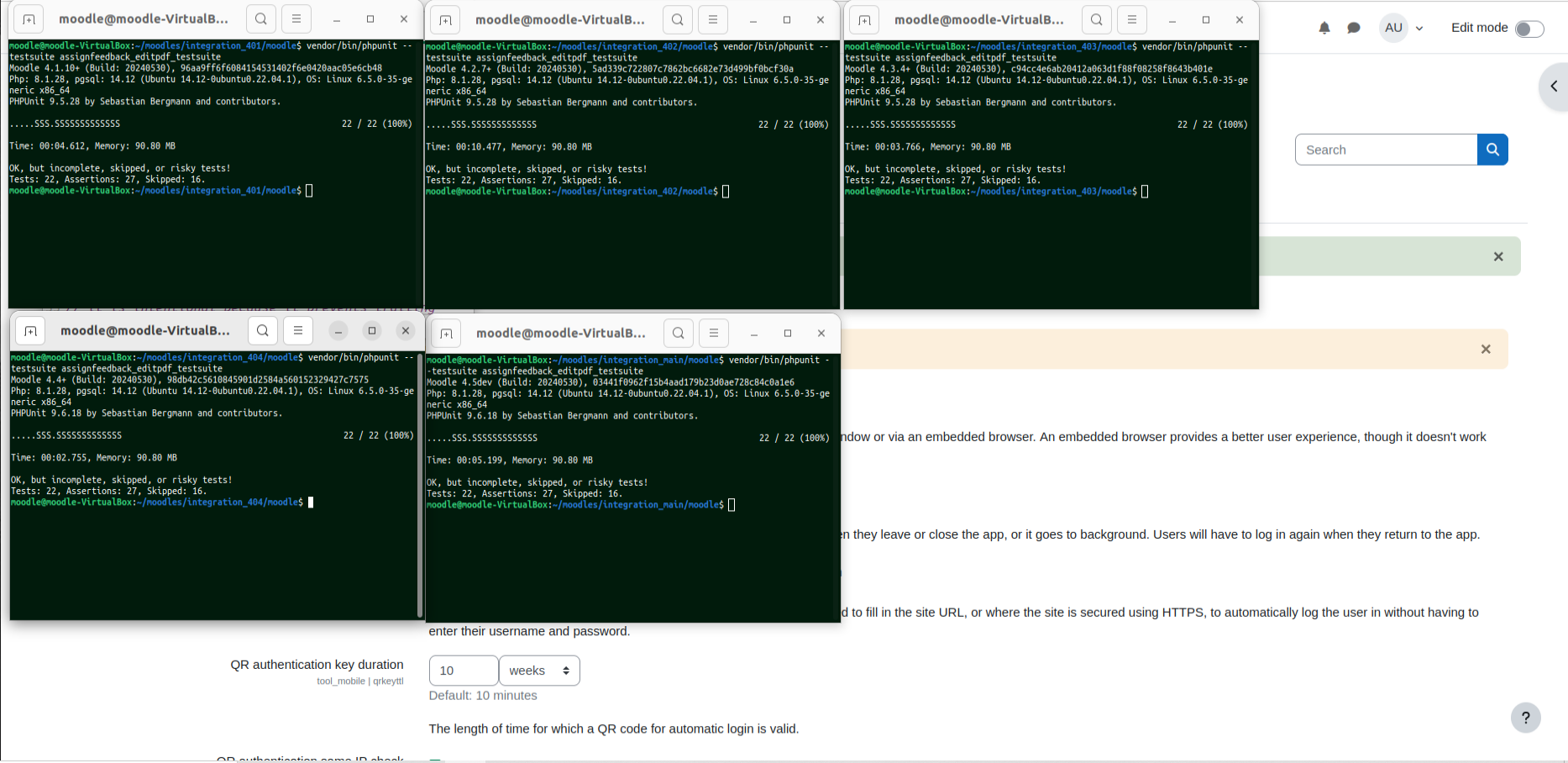The height and width of the screenshot is (763, 1568).
Task: Open Moodle notifications bell
Action: pos(1324,28)
